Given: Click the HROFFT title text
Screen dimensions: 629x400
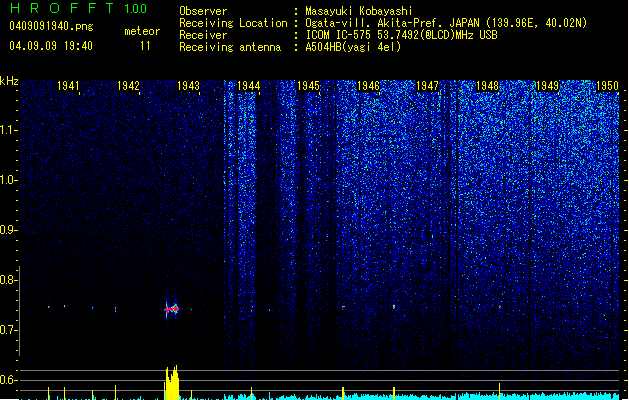Looking at the screenshot, I should (x=62, y=8).
